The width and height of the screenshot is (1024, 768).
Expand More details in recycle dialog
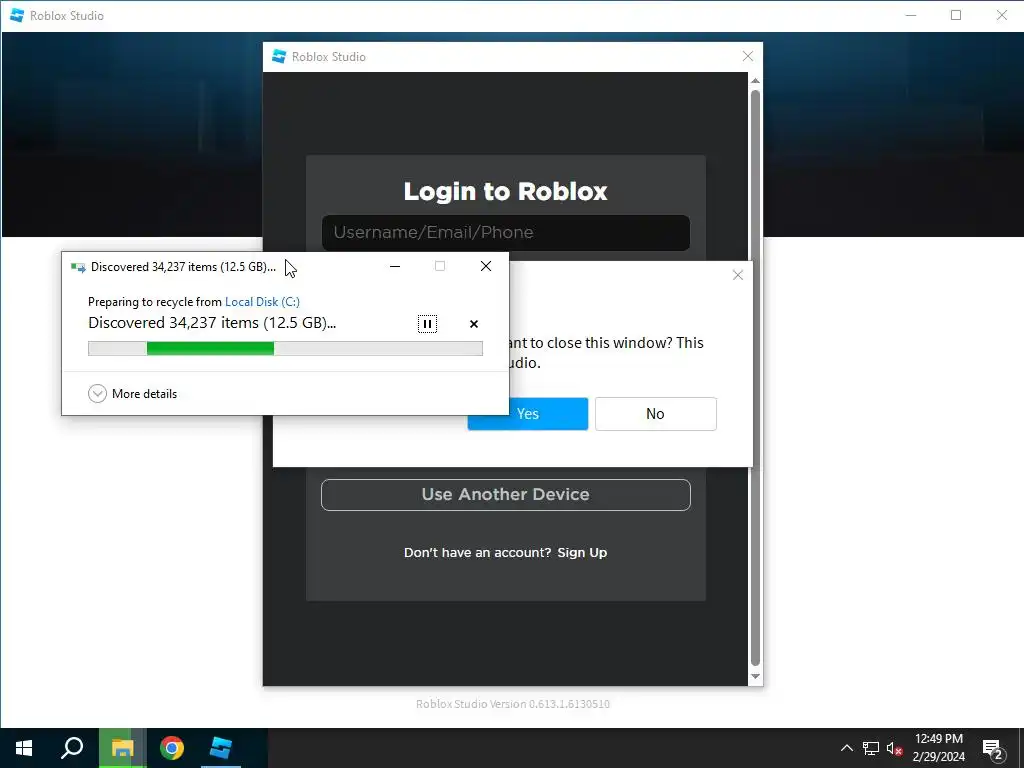[x=133, y=394]
